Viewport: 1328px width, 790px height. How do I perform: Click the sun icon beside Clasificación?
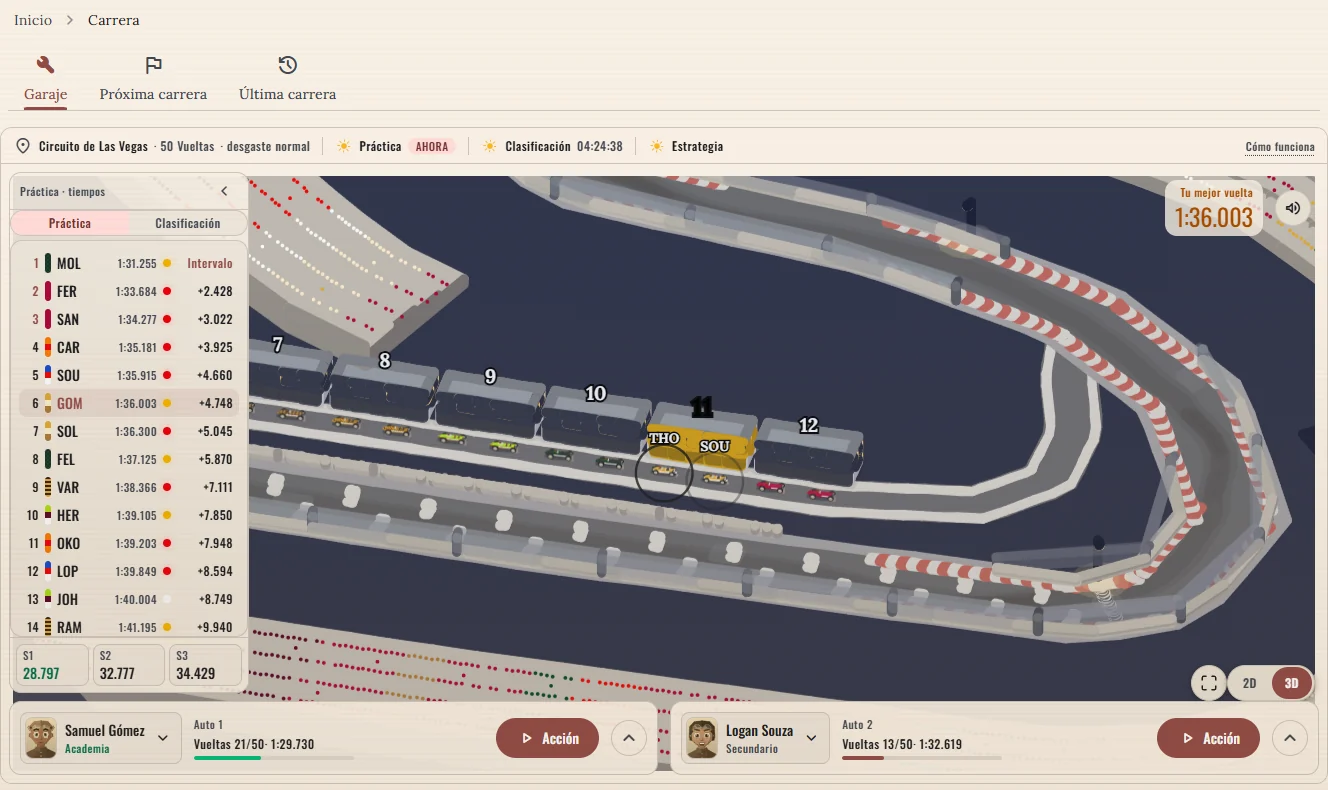[x=490, y=146]
